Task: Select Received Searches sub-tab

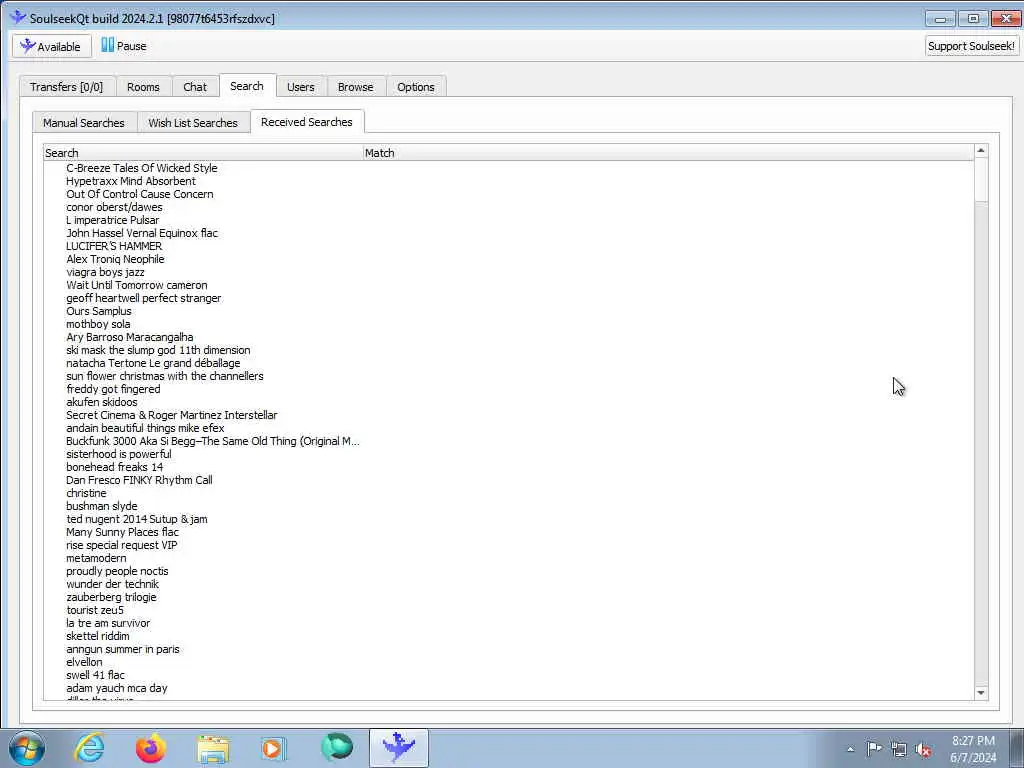Action: 306,122
